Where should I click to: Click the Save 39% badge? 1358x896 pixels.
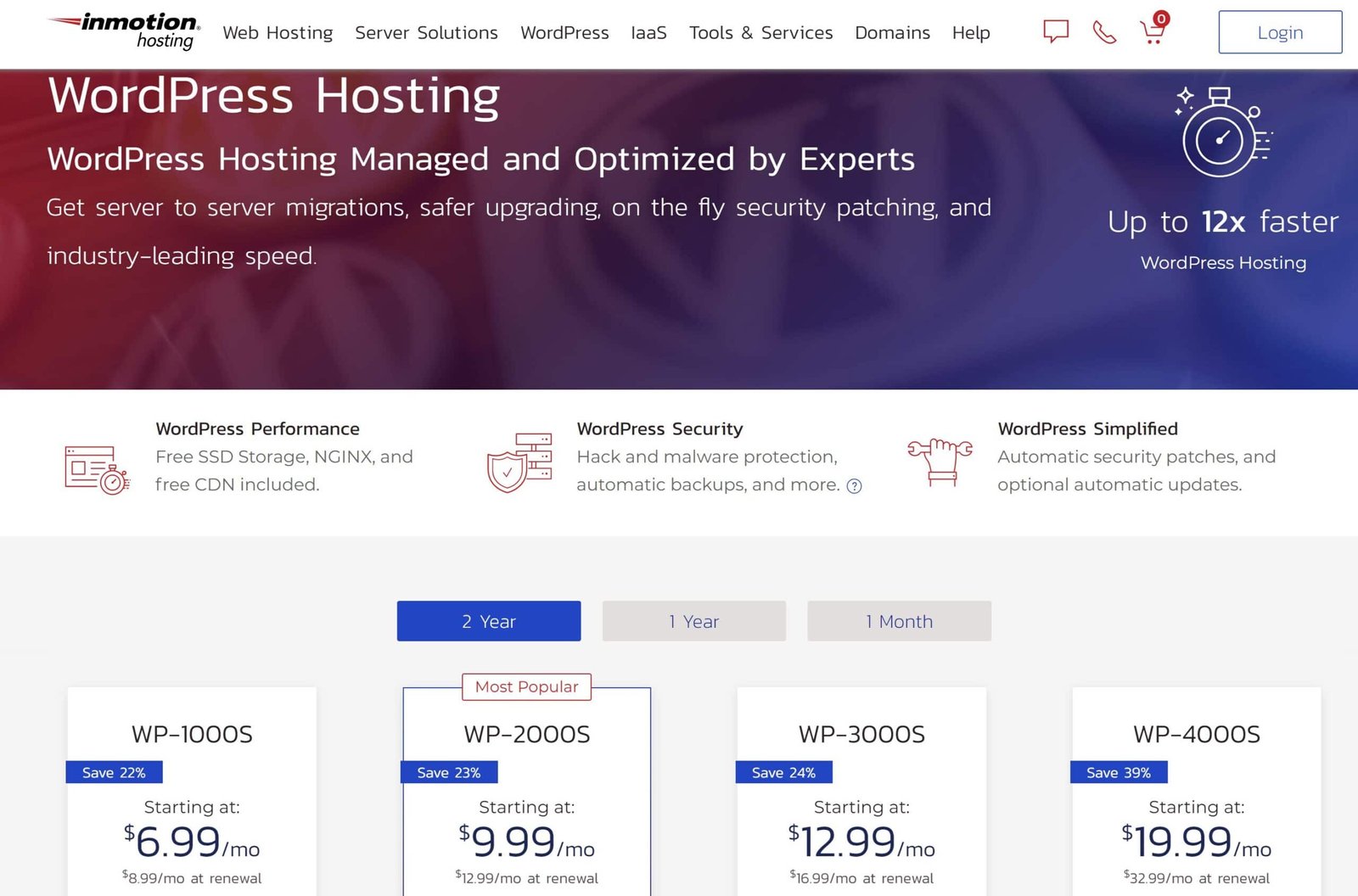1119,772
